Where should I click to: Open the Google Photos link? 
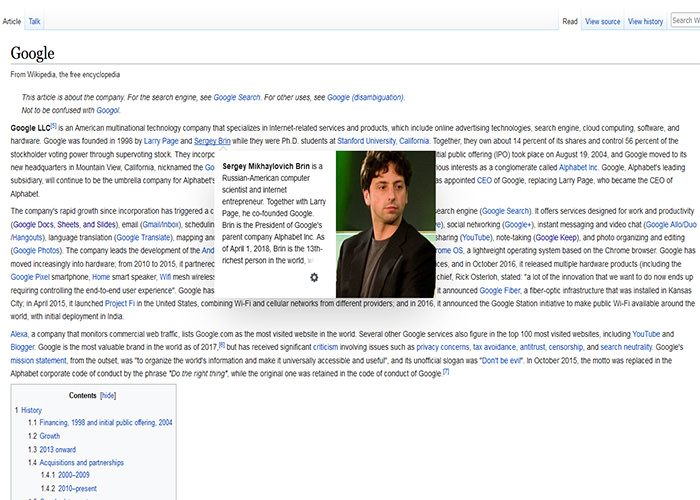(36, 250)
